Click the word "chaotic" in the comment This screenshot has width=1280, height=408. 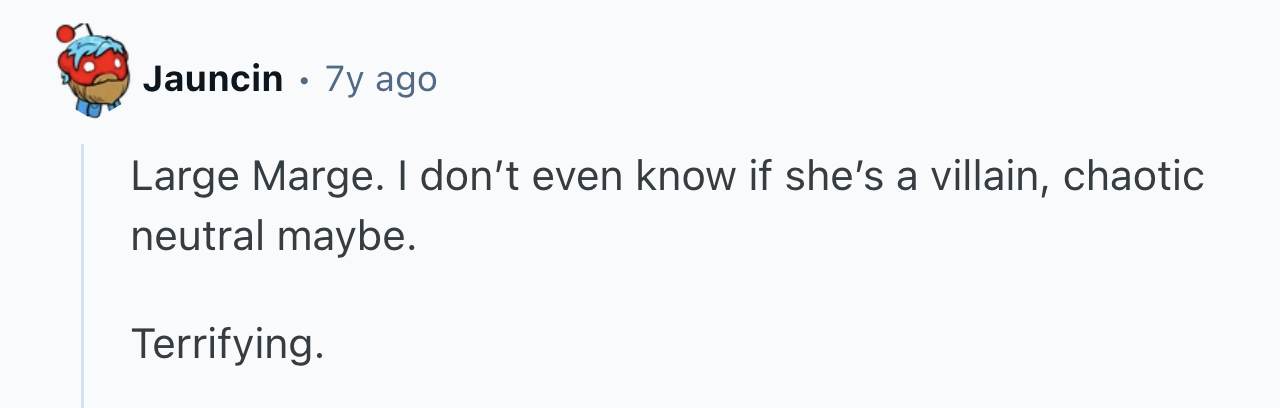click(1133, 178)
